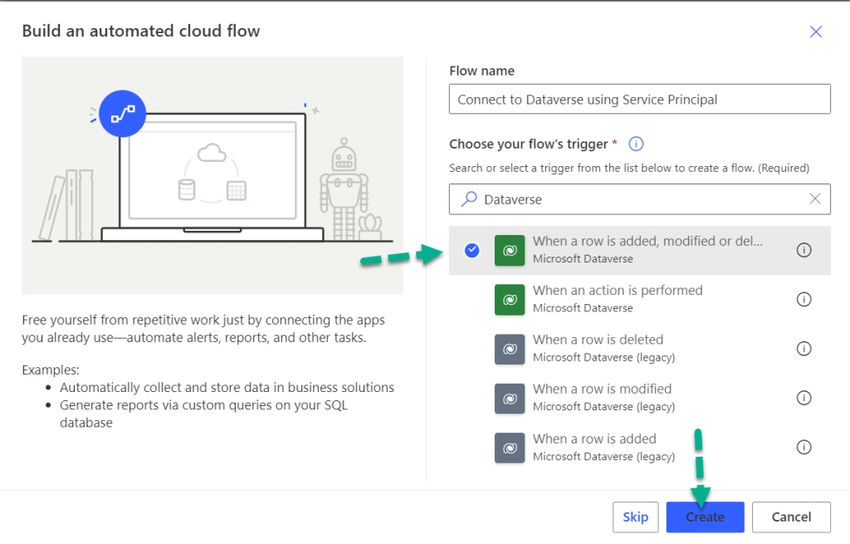Screen dimensions: 850x544
Task: Choose 'When a row is deleted' legacy trigger
Action: coord(597,340)
